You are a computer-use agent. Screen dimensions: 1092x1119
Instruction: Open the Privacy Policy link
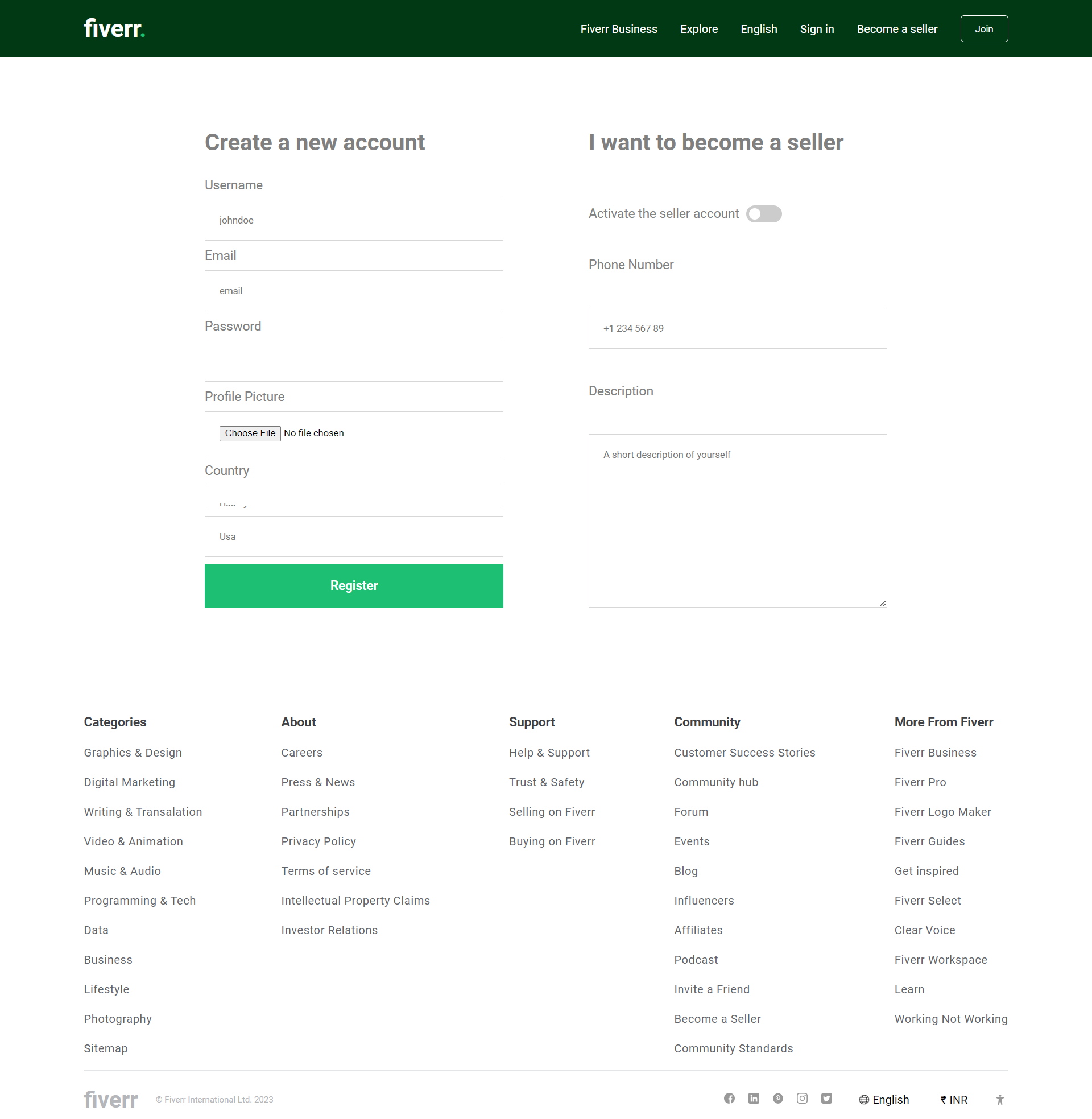318,841
